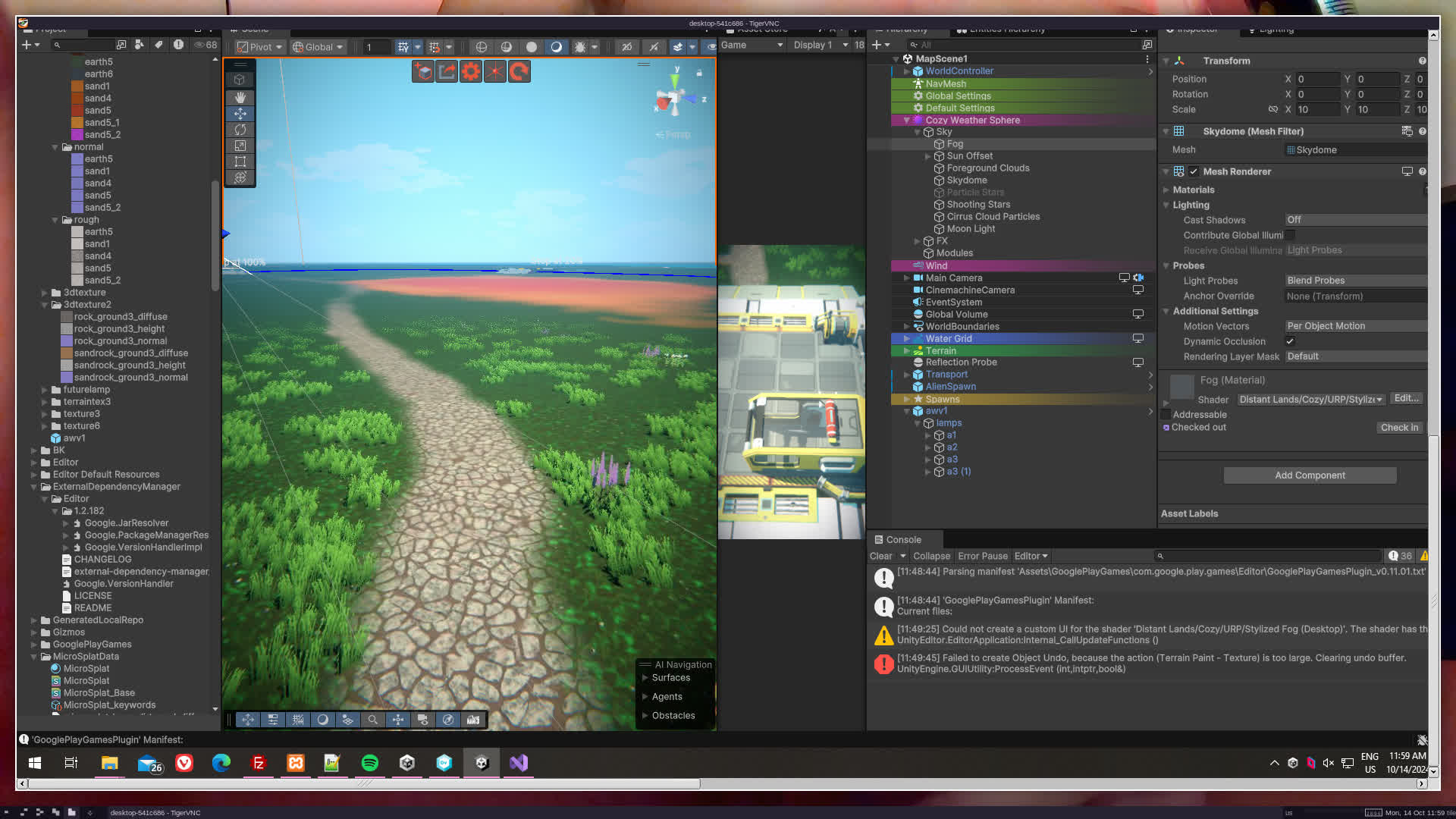Viewport: 1456px width, 819px height.
Task: Click the Add Component button
Action: pyautogui.click(x=1310, y=475)
